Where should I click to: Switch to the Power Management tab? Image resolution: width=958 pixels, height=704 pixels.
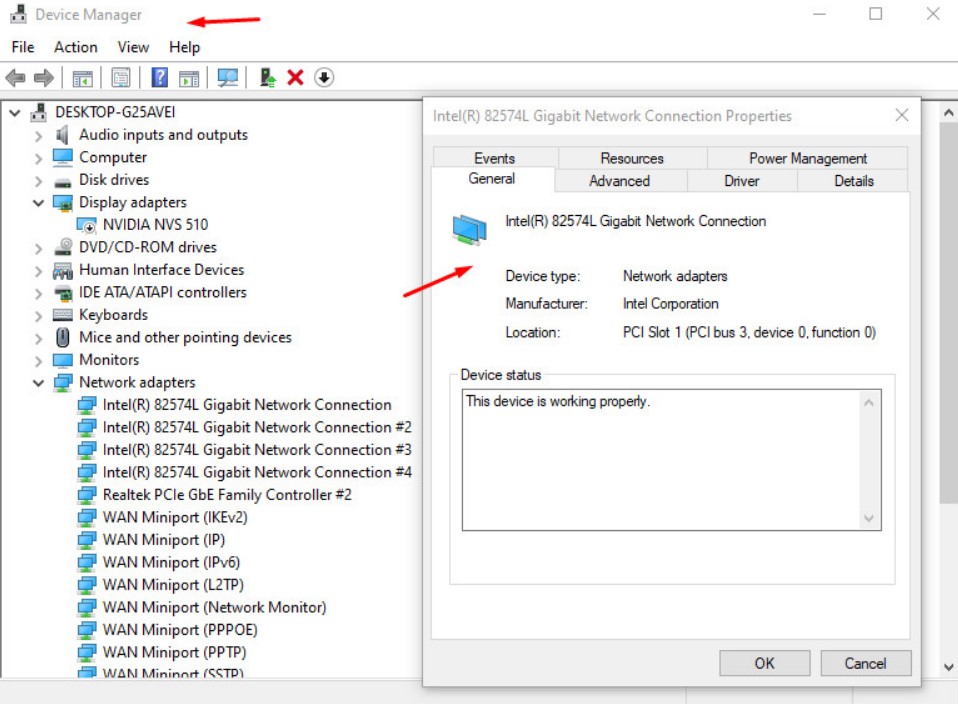coord(808,158)
